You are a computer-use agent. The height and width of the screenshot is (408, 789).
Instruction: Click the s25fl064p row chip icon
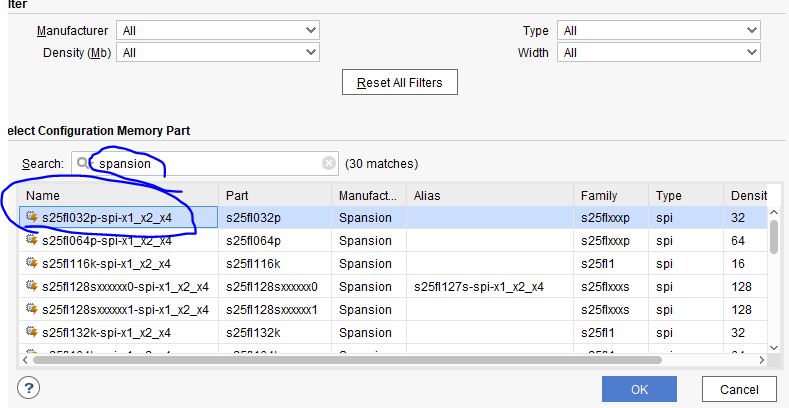[33, 240]
